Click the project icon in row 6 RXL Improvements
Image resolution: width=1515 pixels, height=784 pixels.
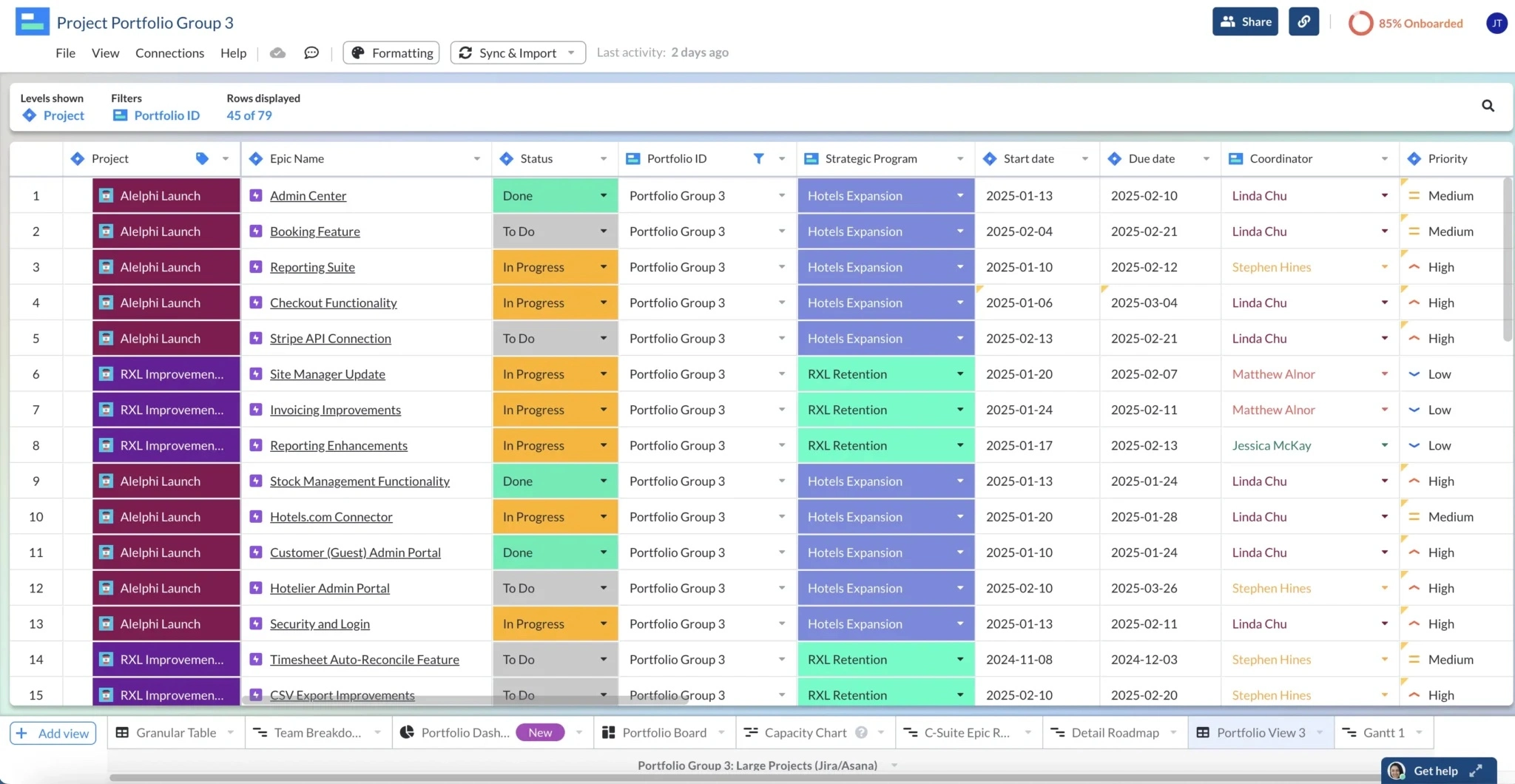click(x=107, y=374)
